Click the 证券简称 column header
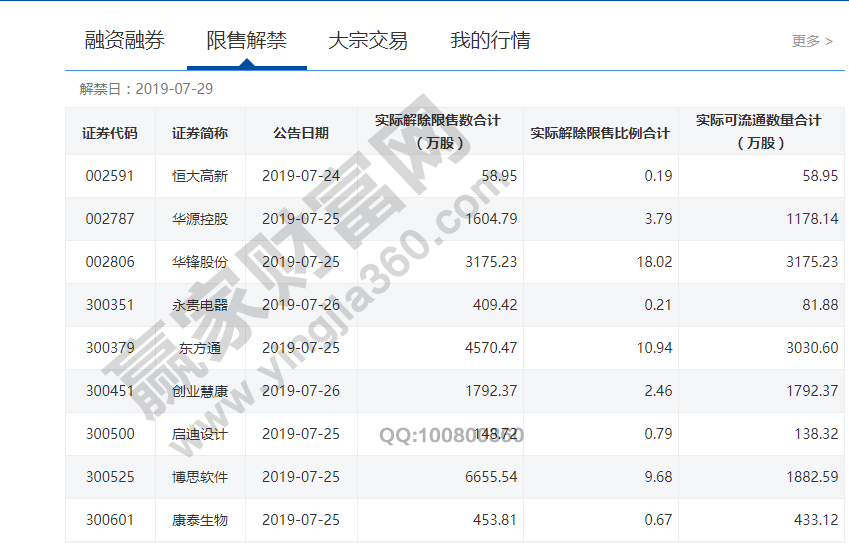The image size is (849, 543). click(x=200, y=133)
